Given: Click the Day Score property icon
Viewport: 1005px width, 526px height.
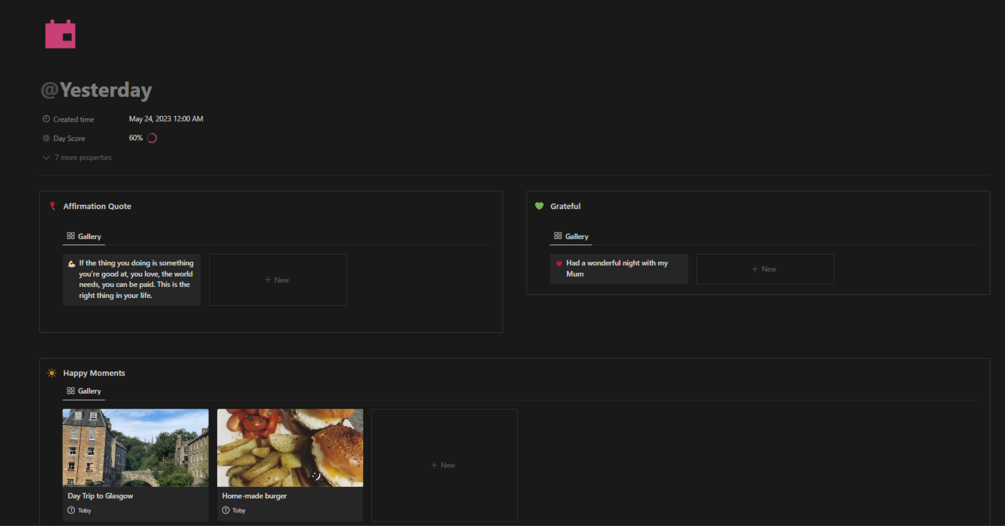Looking at the screenshot, I should [x=46, y=138].
